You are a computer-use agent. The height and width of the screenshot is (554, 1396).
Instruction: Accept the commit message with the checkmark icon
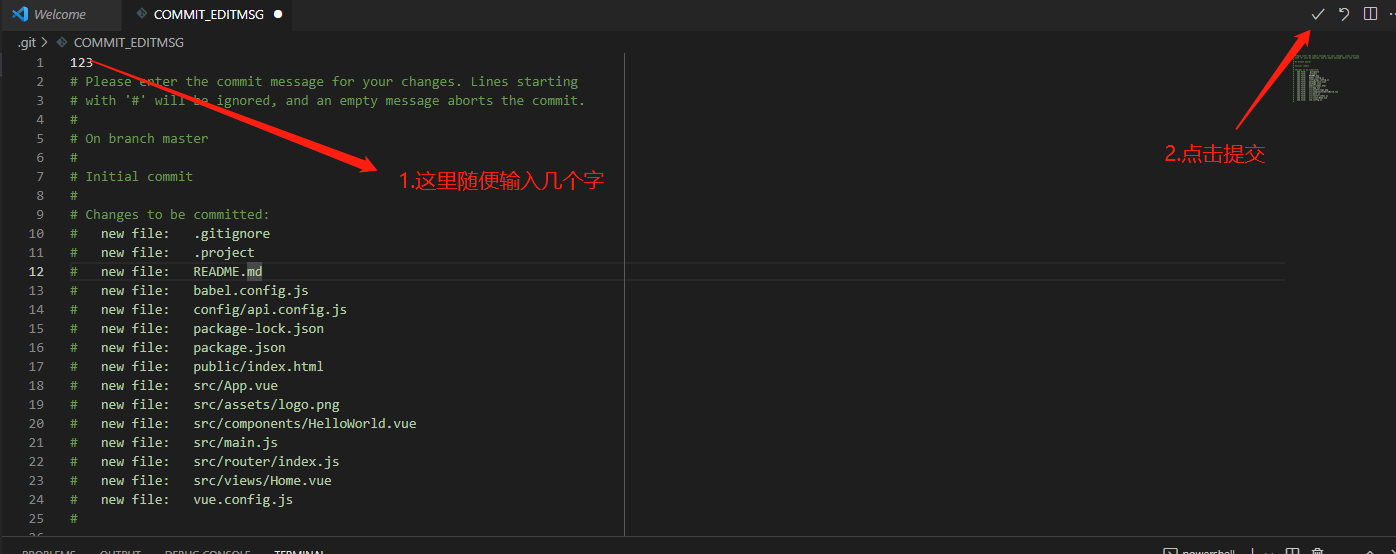coord(1318,14)
